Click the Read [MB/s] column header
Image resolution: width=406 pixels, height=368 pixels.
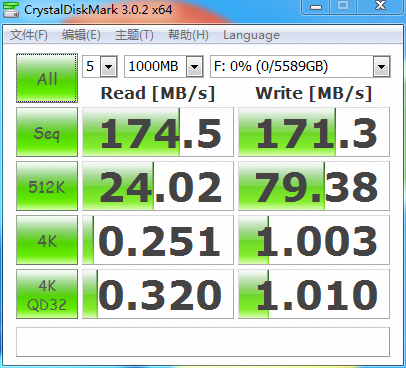coord(158,93)
